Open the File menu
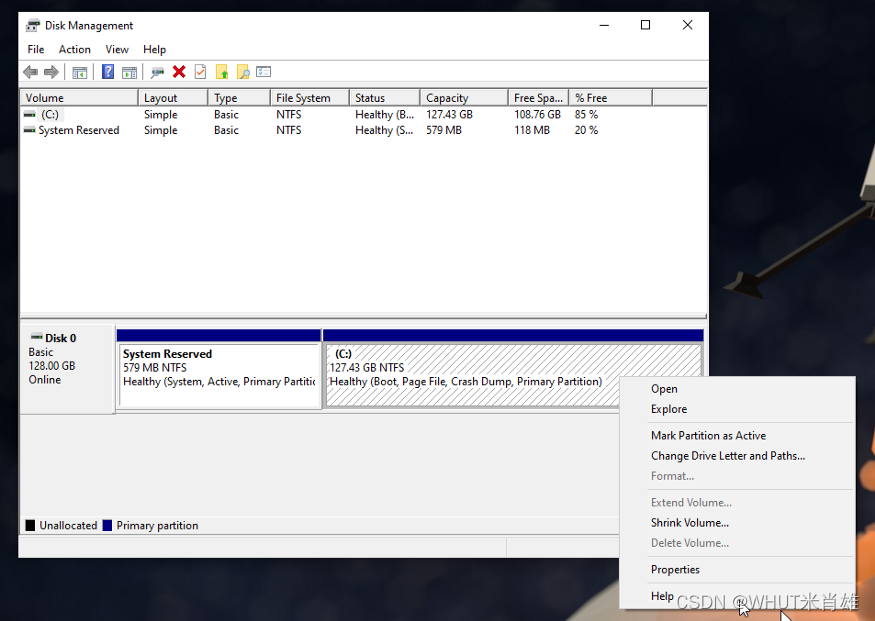The height and width of the screenshot is (621, 875). pos(36,49)
